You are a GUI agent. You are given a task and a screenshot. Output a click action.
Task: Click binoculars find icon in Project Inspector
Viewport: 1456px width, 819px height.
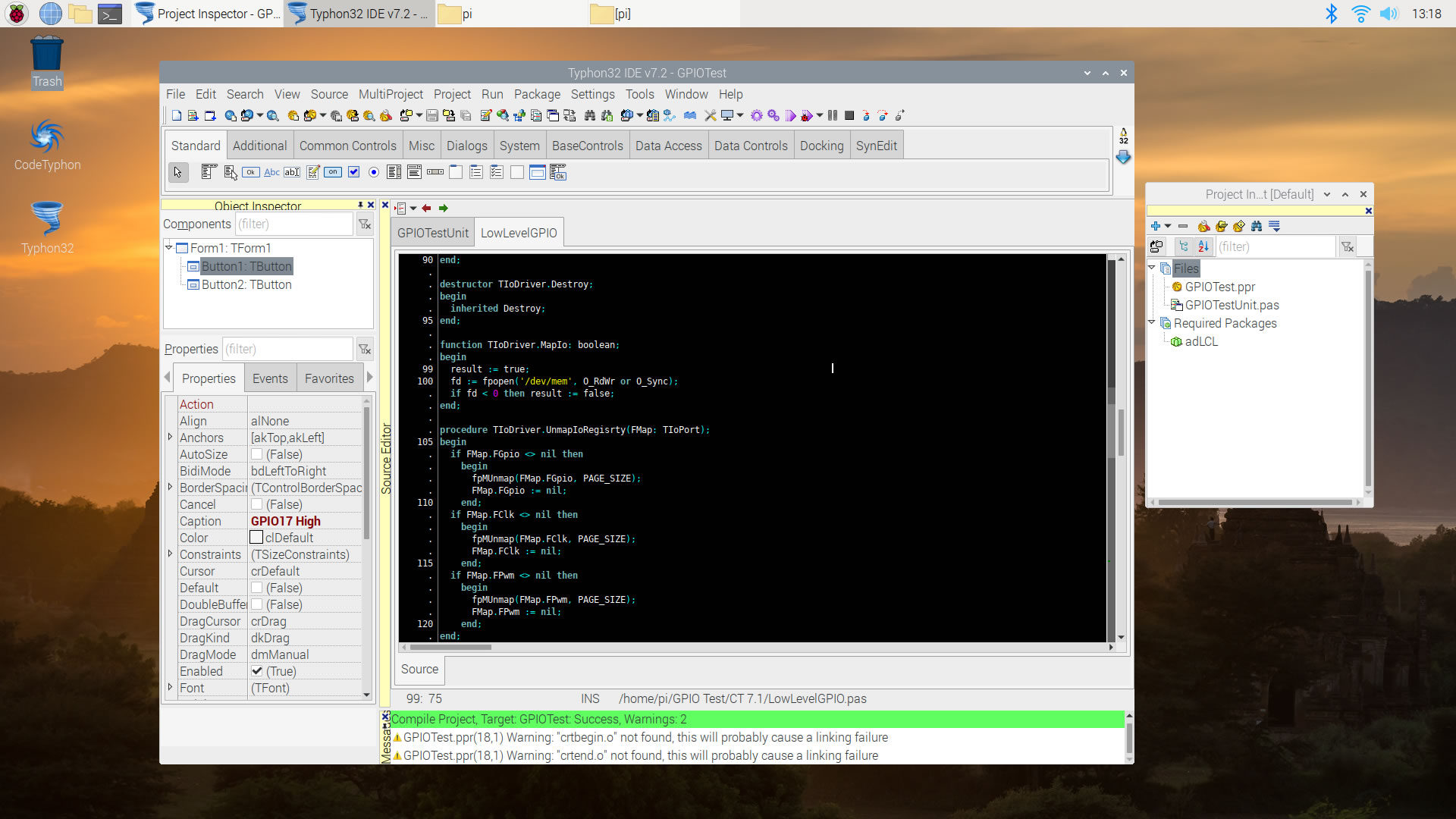1257,226
